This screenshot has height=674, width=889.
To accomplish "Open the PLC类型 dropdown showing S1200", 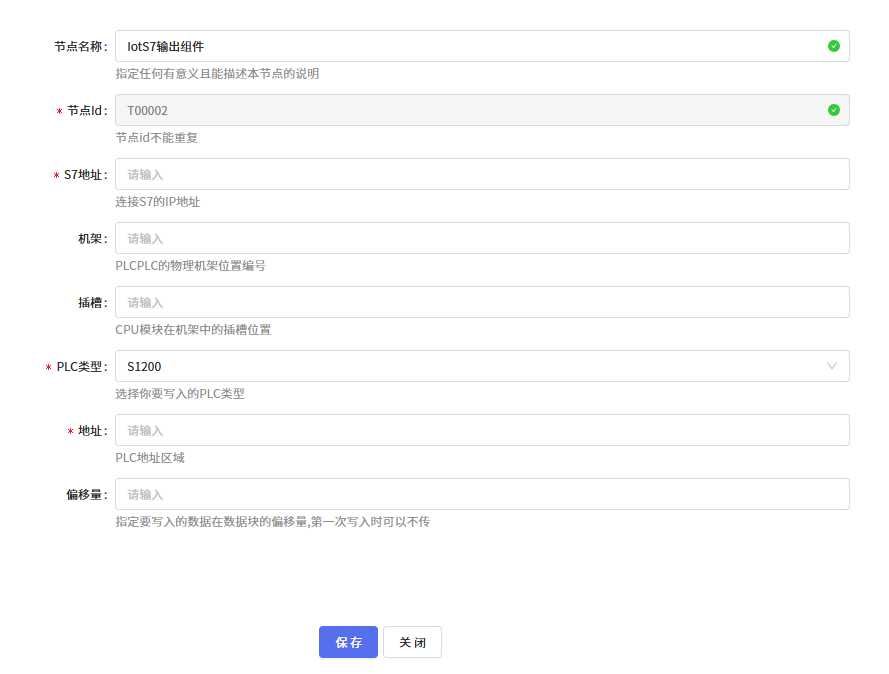I will coord(480,366).
